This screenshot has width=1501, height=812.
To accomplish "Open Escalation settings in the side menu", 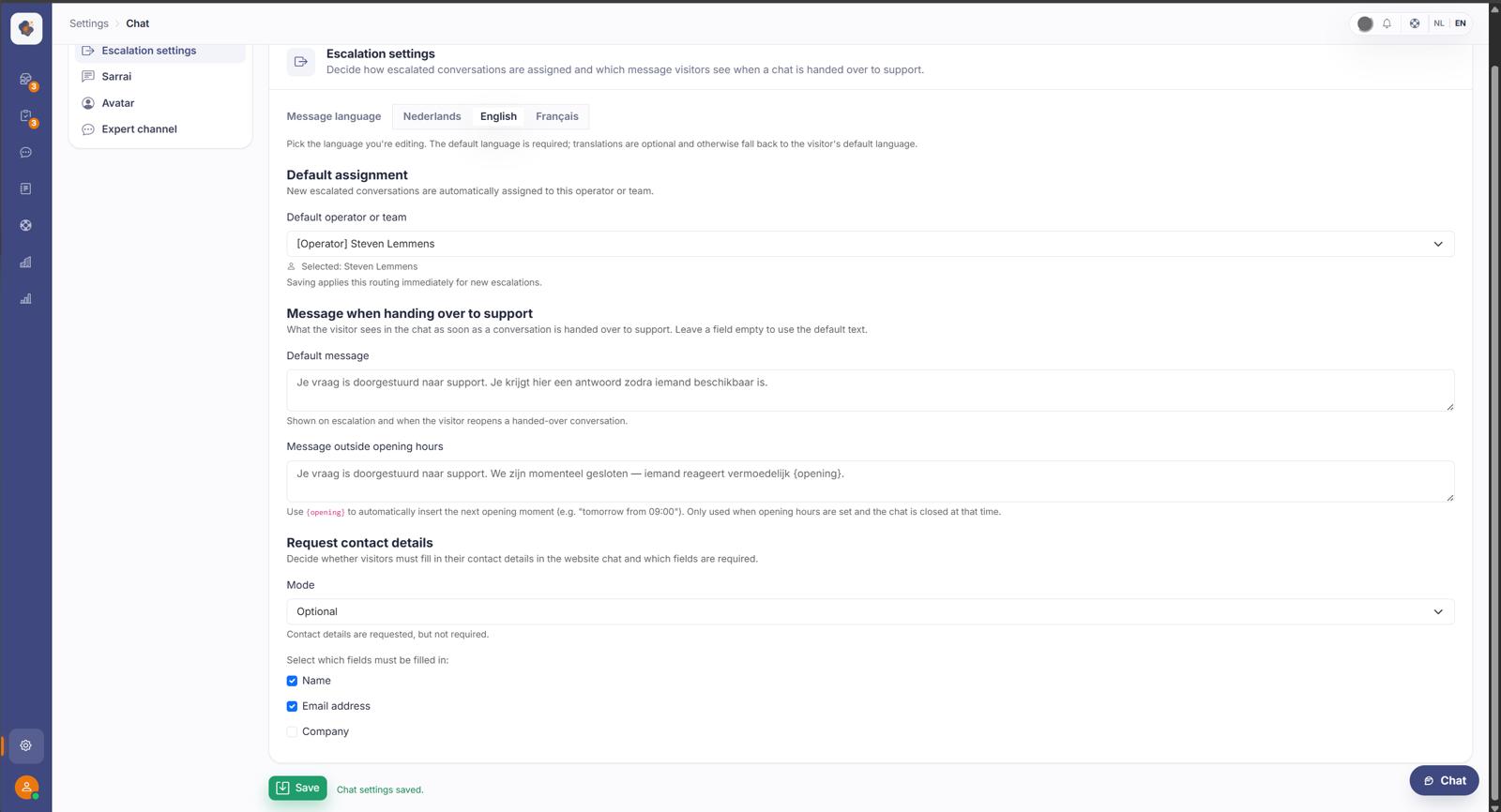I will pyautogui.click(x=160, y=51).
